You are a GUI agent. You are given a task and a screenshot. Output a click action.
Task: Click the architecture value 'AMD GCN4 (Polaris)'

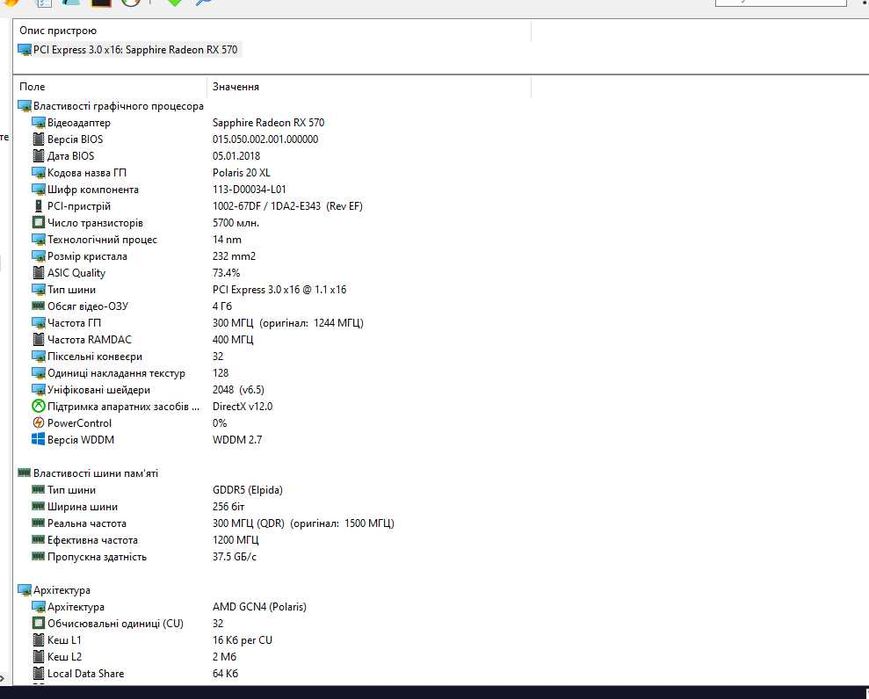pyautogui.click(x=259, y=606)
